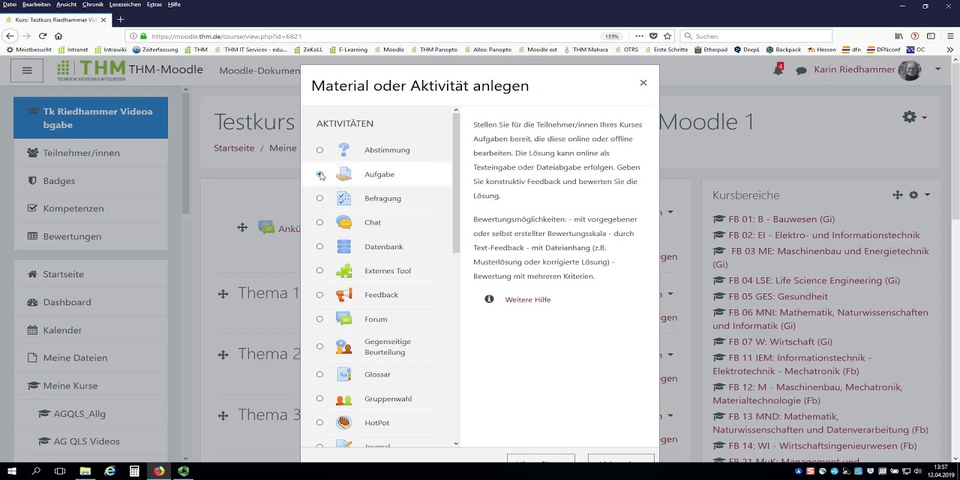Click the info icon beside Weitere Hilfe
Viewport: 960px width, 480px height.
(489, 299)
